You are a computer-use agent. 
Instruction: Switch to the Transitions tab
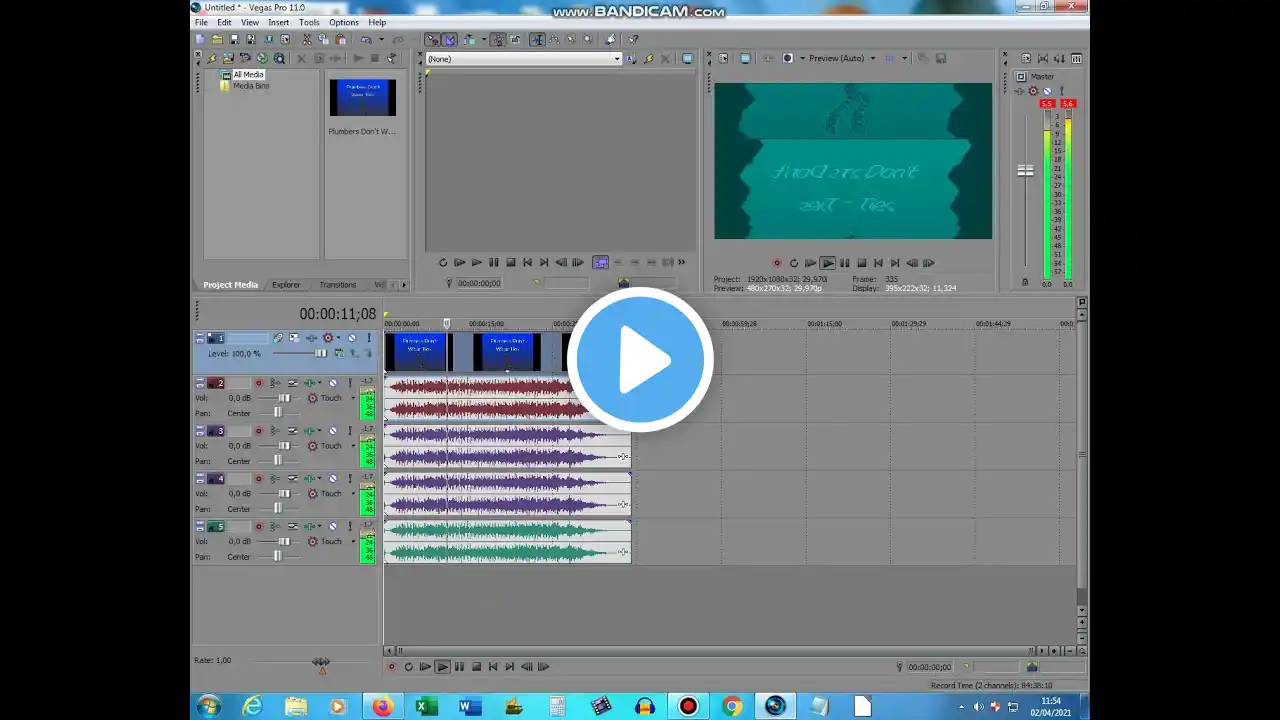click(x=337, y=285)
